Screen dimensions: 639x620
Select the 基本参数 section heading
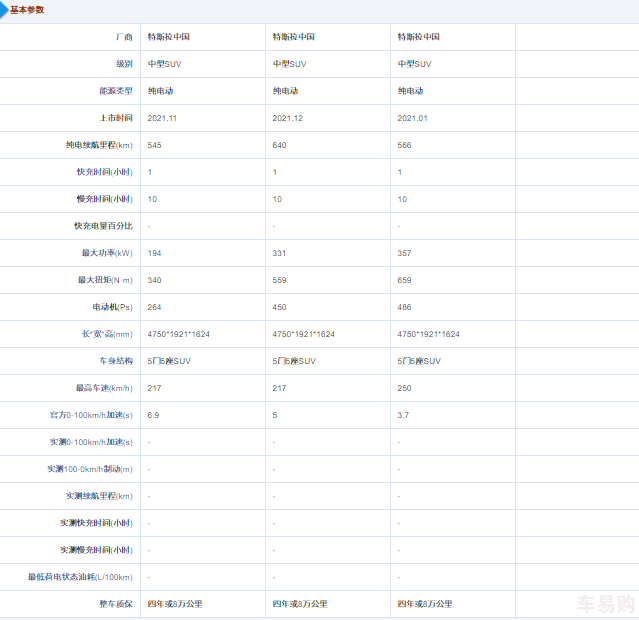coord(27,10)
